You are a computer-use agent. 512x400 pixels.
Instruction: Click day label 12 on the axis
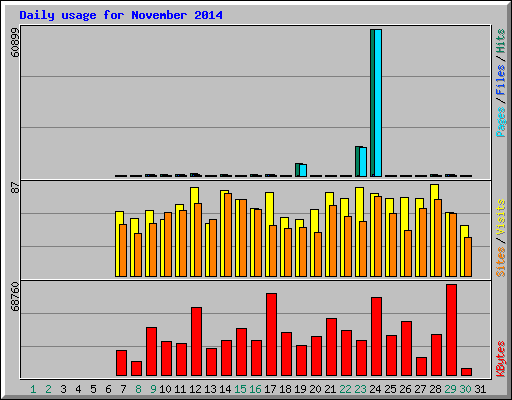click(195, 389)
